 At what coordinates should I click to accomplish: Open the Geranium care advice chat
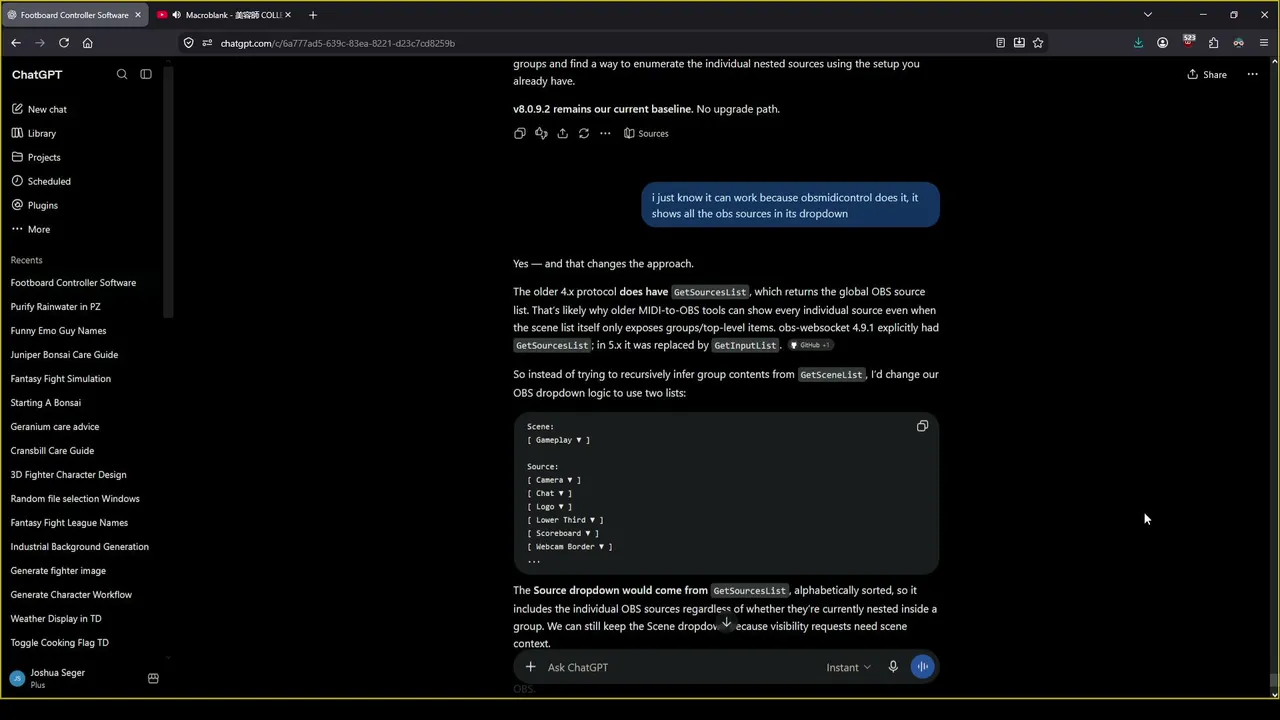(x=55, y=427)
